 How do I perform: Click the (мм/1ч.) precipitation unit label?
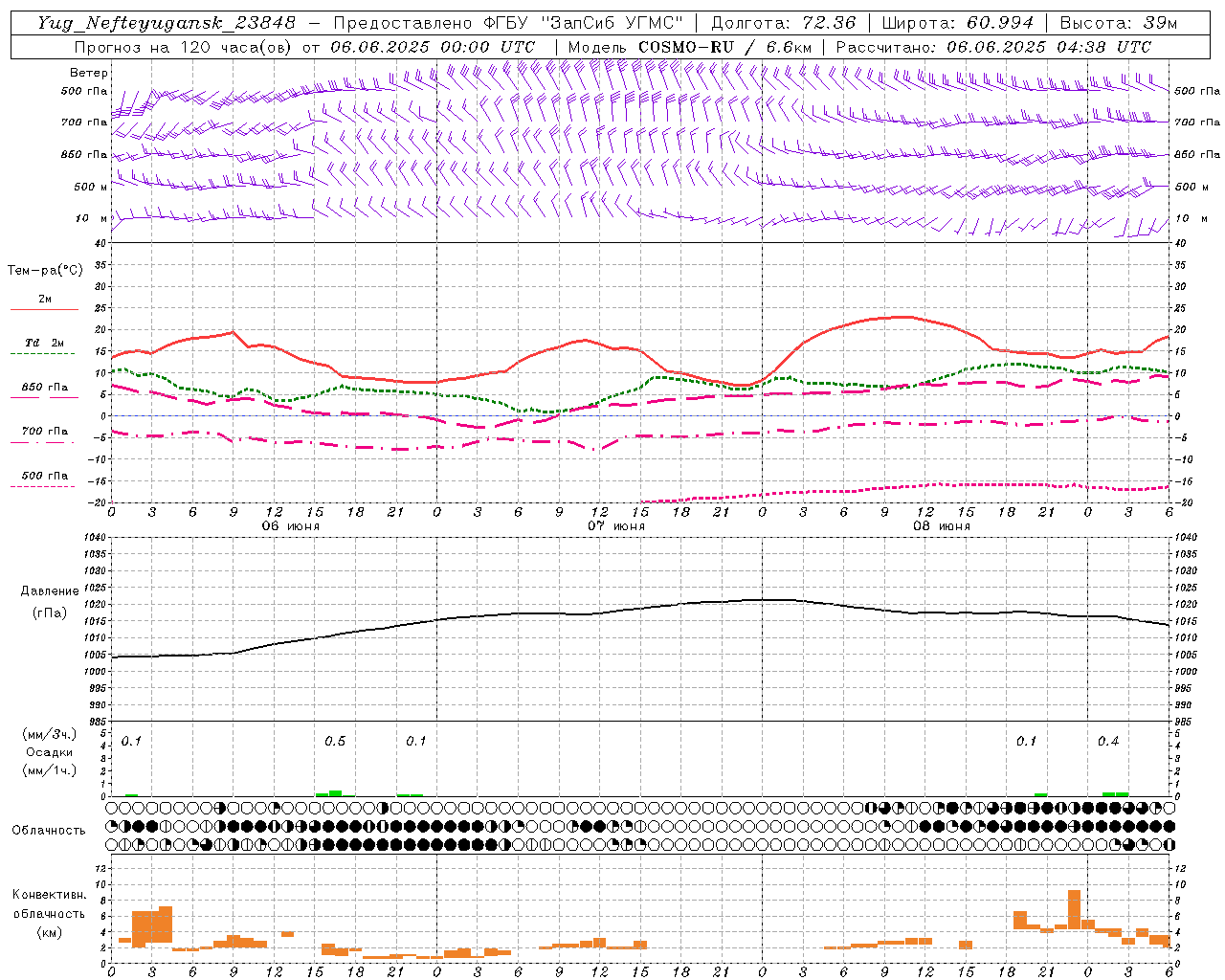coord(49,770)
